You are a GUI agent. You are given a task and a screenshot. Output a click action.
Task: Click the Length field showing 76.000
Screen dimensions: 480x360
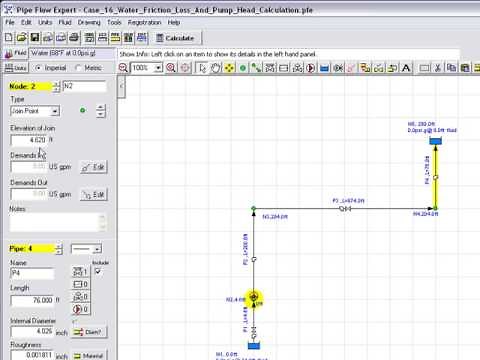click(x=32, y=300)
